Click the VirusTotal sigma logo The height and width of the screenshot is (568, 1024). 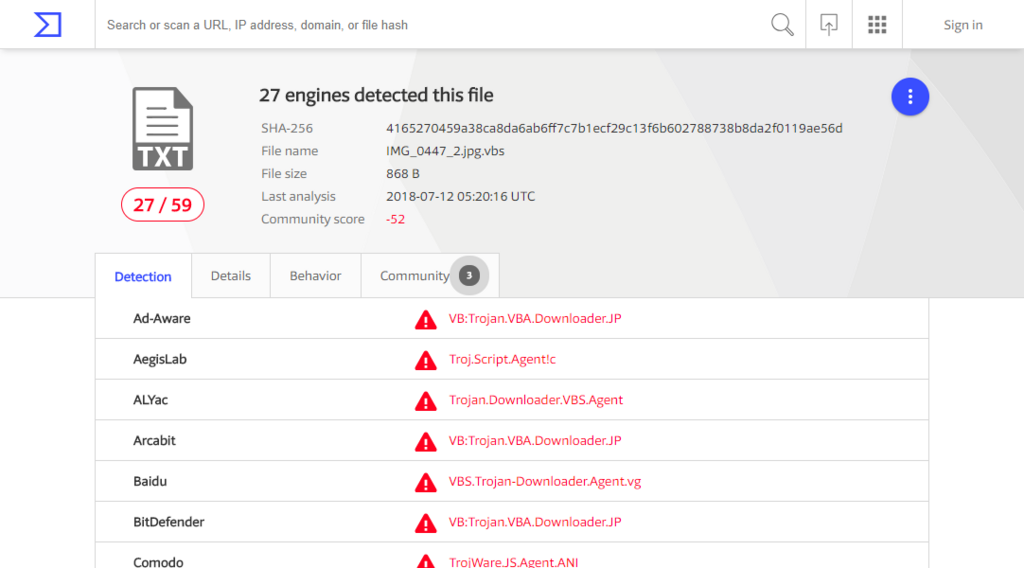coord(48,25)
